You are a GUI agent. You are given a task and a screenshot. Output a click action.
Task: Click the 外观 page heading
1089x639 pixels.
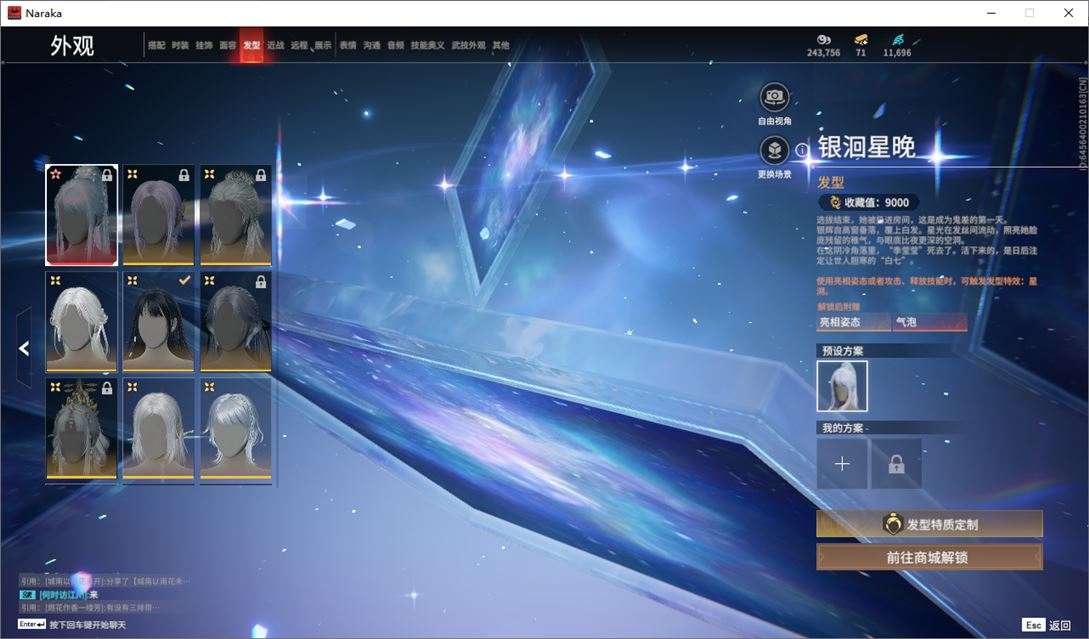click(72, 45)
